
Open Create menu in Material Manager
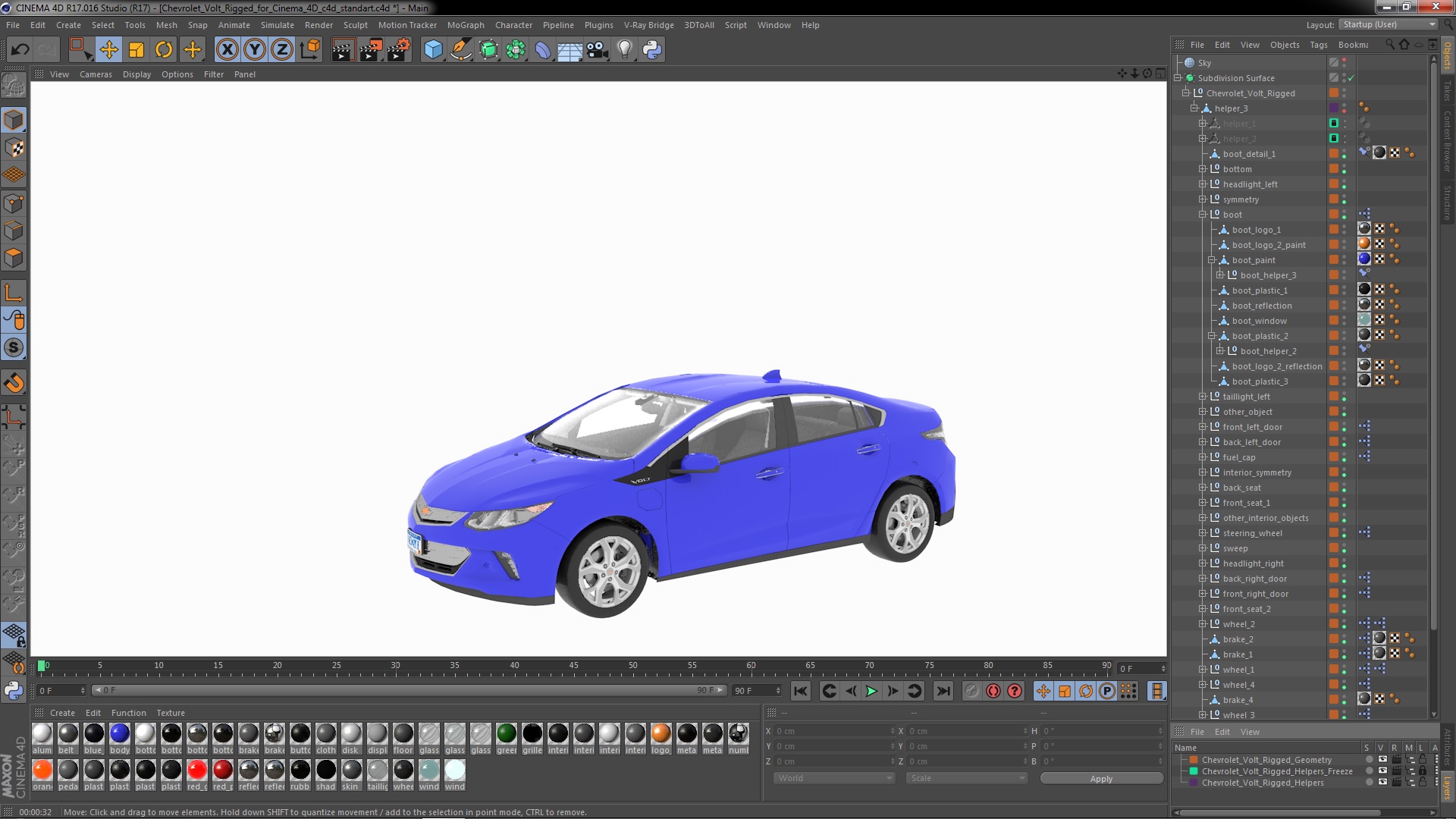pyautogui.click(x=62, y=713)
